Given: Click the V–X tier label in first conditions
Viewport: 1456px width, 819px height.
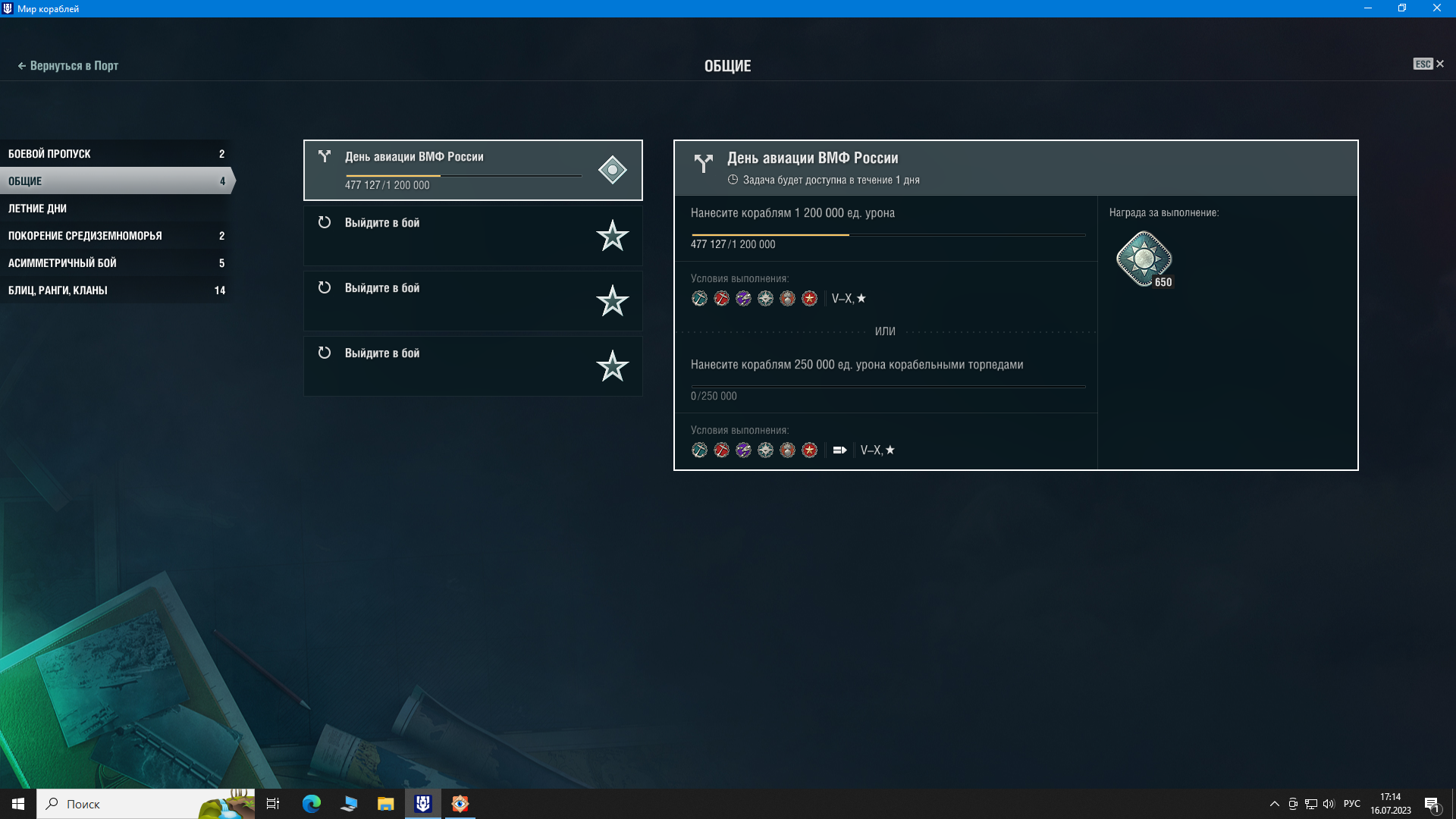Looking at the screenshot, I should [849, 299].
